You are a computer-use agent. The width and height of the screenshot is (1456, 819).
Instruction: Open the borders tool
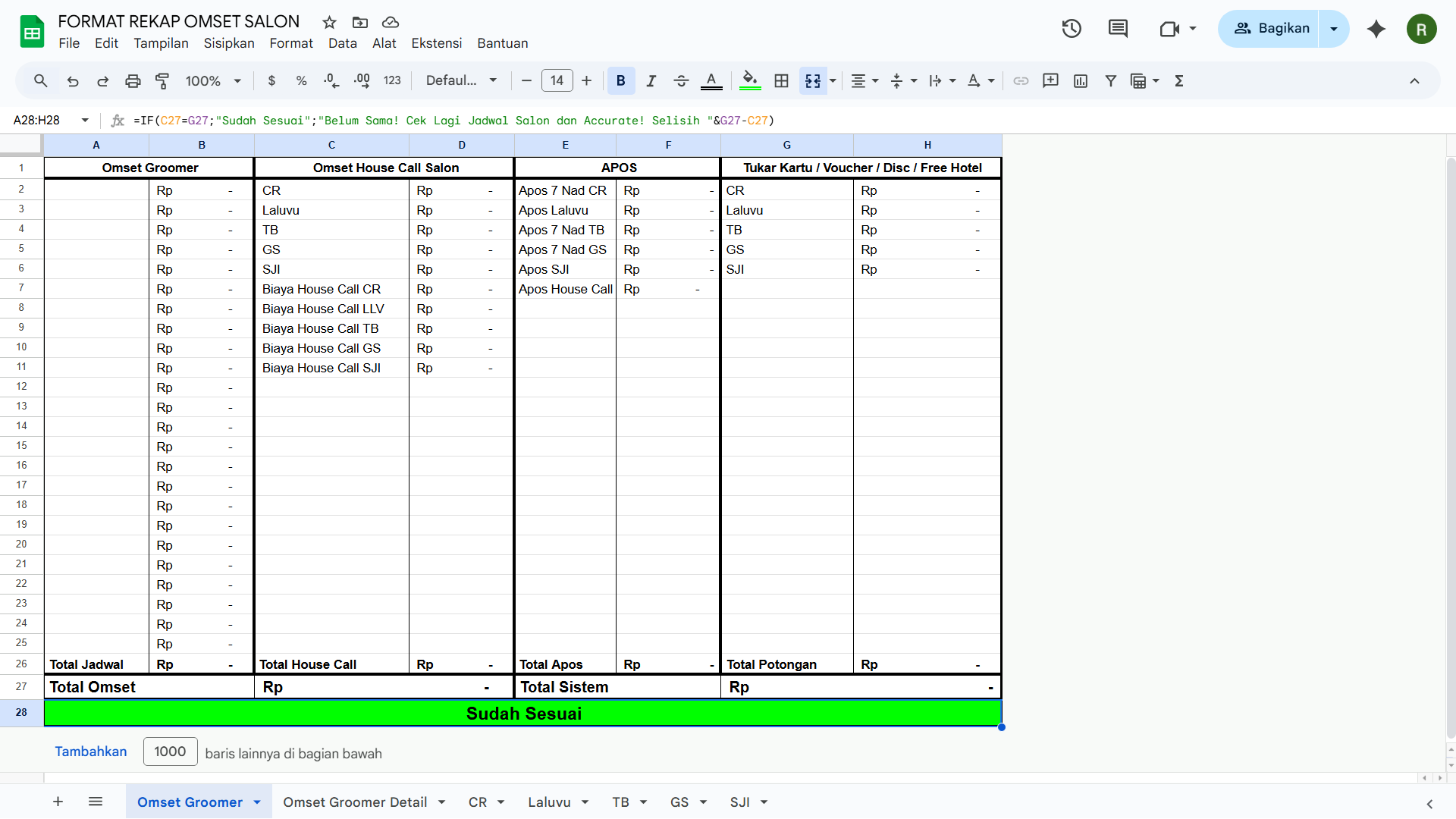(781, 81)
